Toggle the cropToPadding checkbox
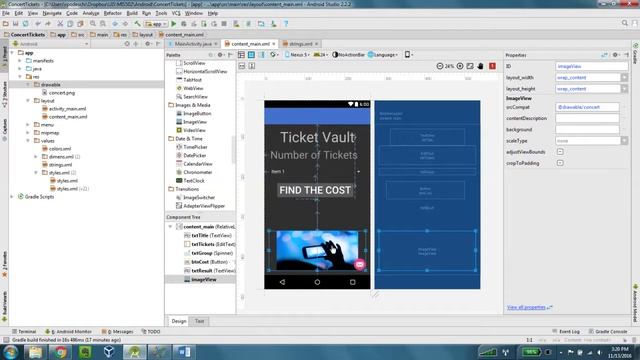The width and height of the screenshot is (640, 360). pos(560,163)
